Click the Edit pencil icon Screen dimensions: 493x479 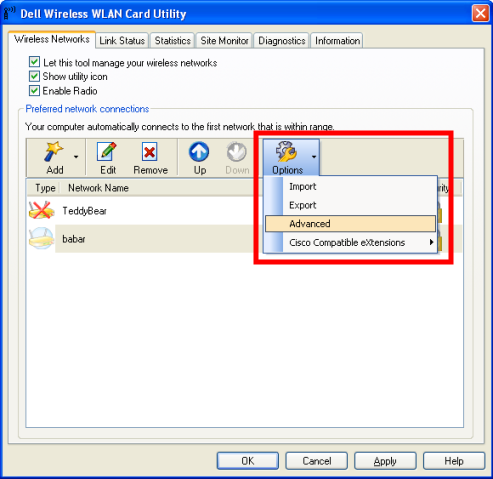(x=107, y=152)
